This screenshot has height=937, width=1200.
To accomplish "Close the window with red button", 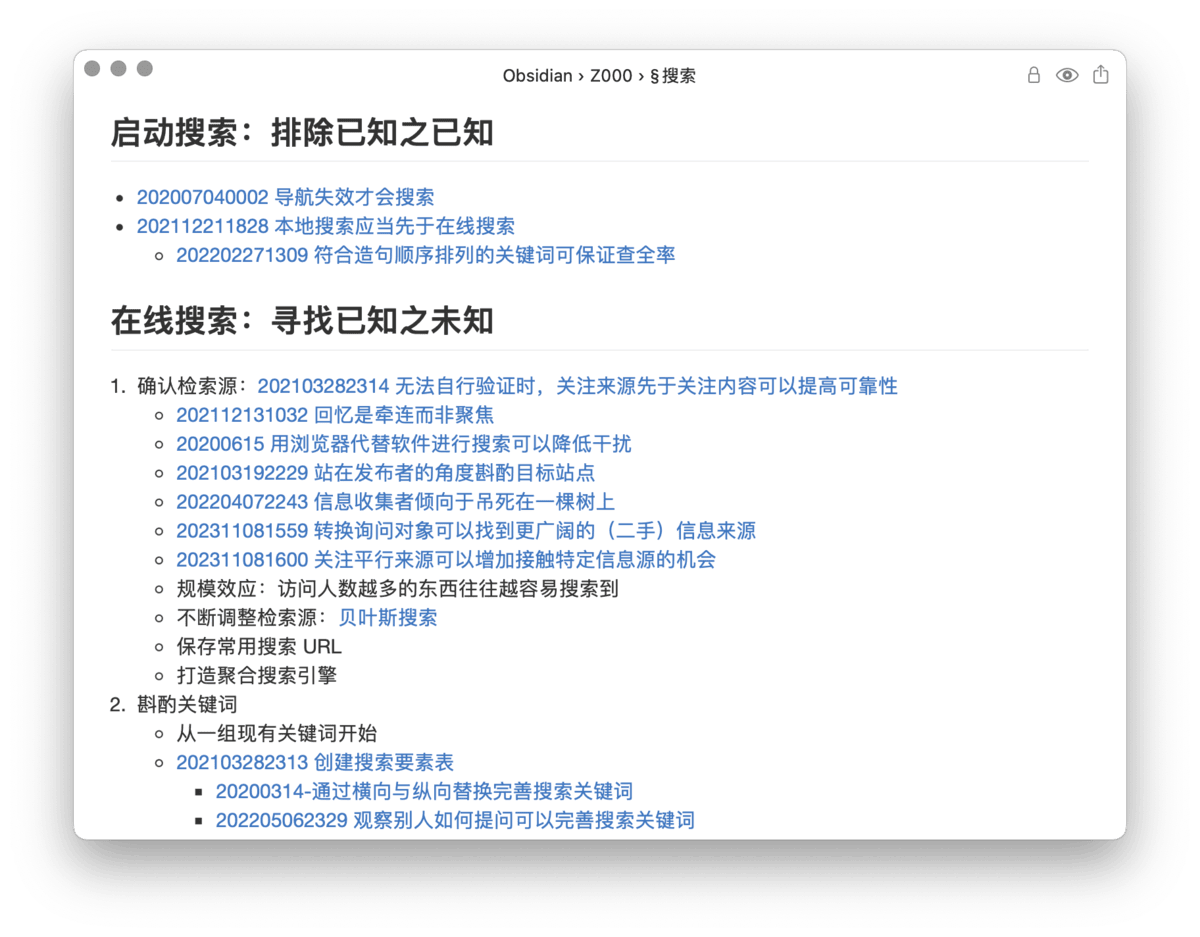I will pos(92,68).
